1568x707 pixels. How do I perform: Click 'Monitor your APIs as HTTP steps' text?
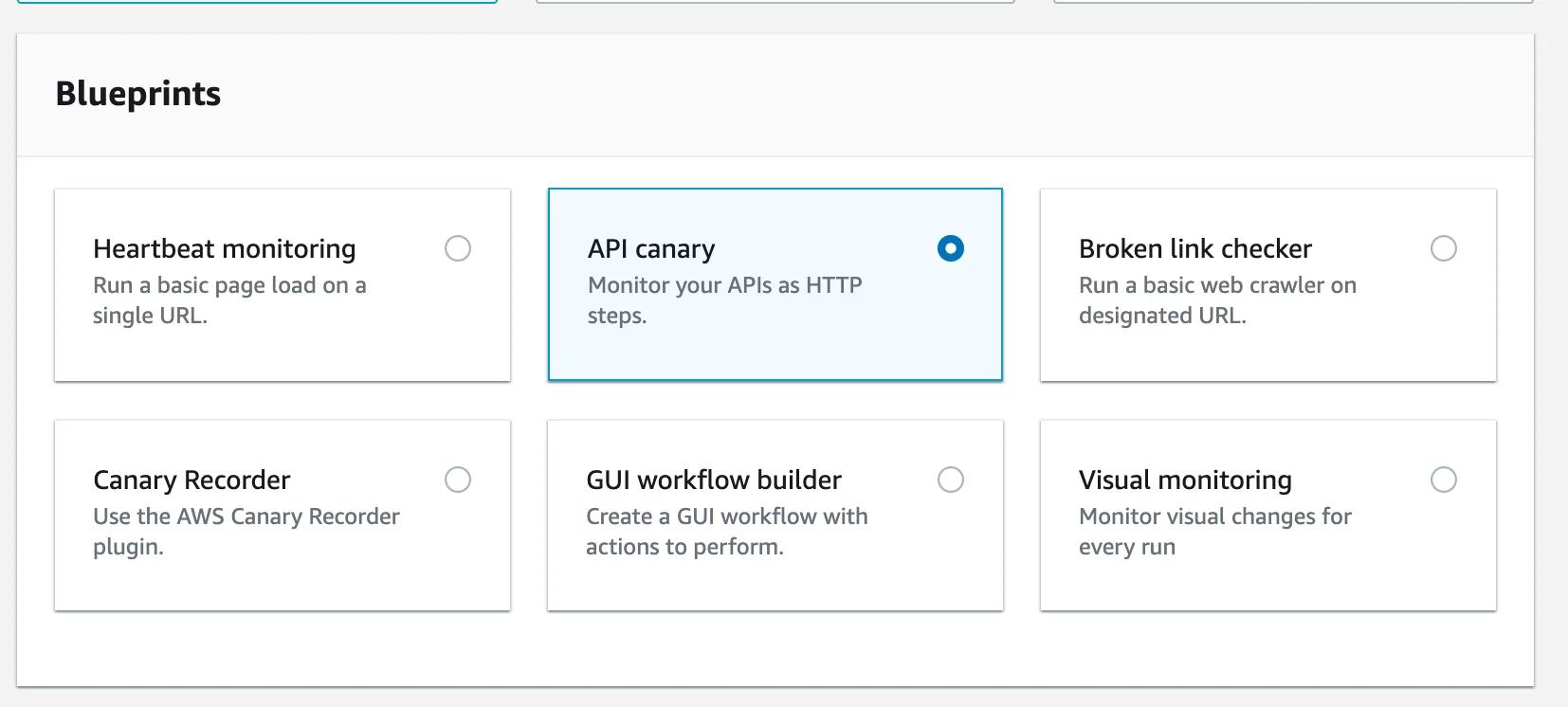click(725, 300)
